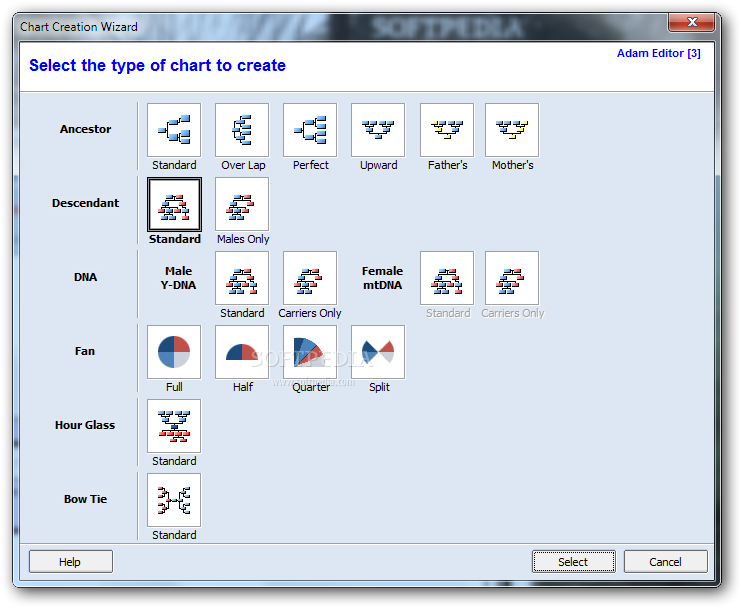The width and height of the screenshot is (742, 608).
Task: Close the Chart Creation Wizard window
Action: click(691, 22)
